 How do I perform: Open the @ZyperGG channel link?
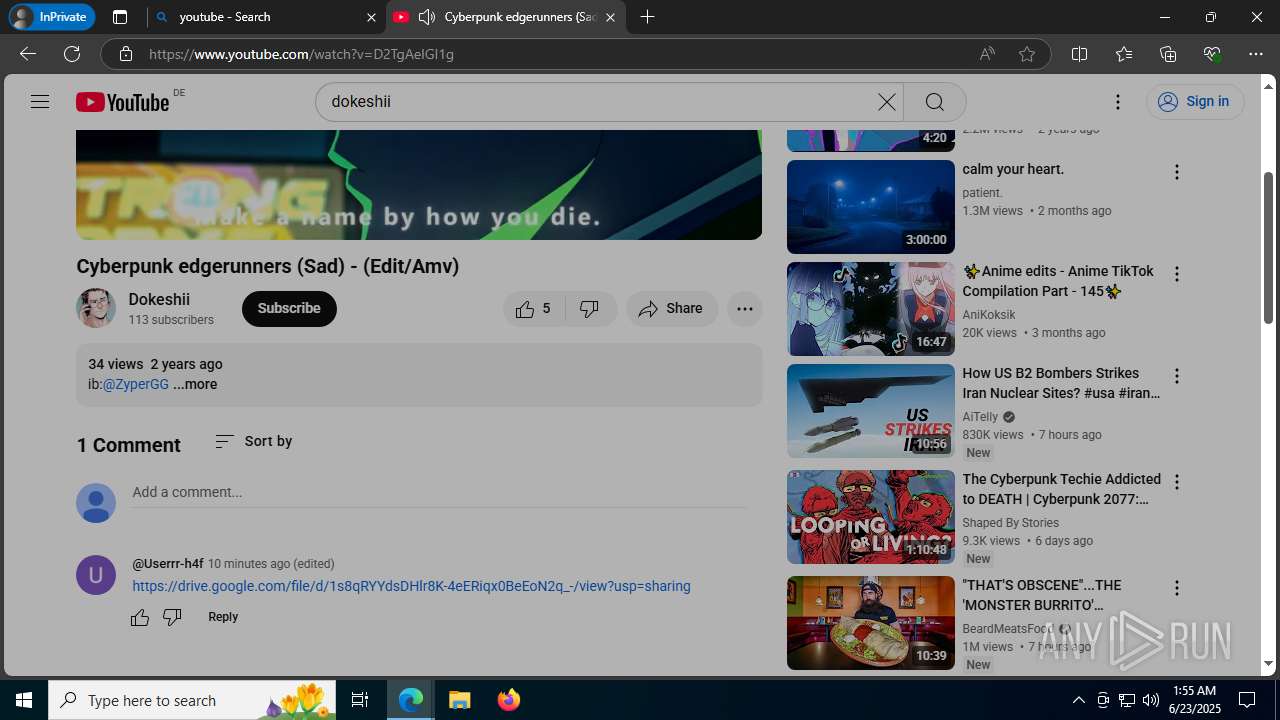pyautogui.click(x=136, y=384)
